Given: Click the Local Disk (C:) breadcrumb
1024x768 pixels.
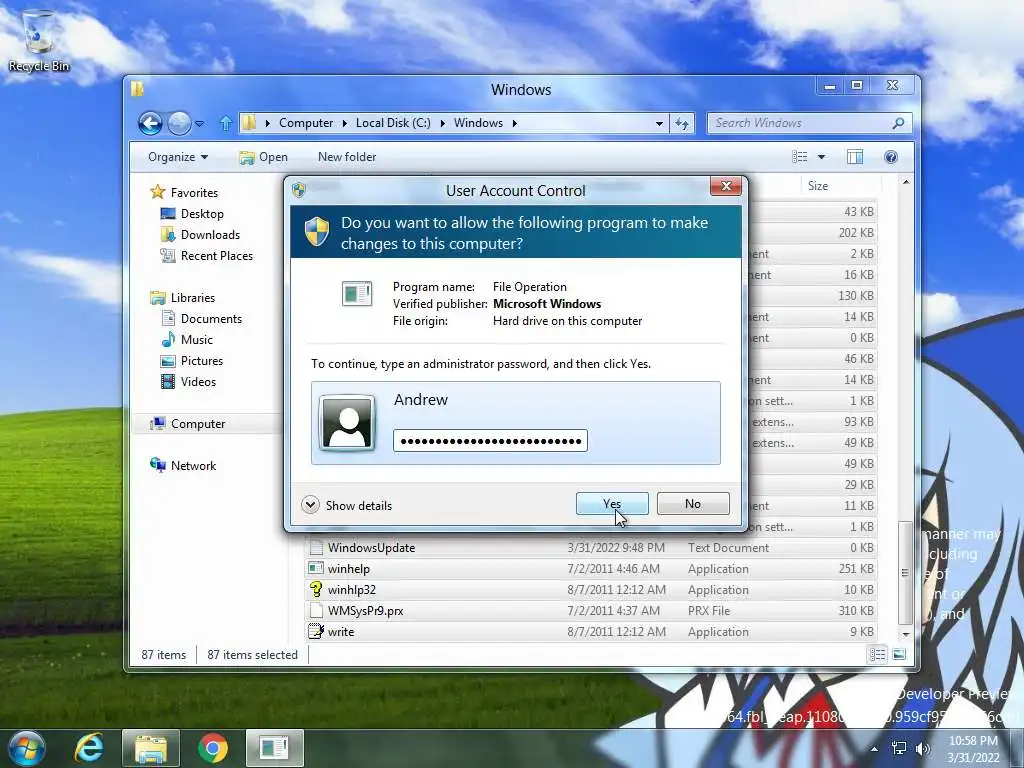Looking at the screenshot, I should [393, 123].
